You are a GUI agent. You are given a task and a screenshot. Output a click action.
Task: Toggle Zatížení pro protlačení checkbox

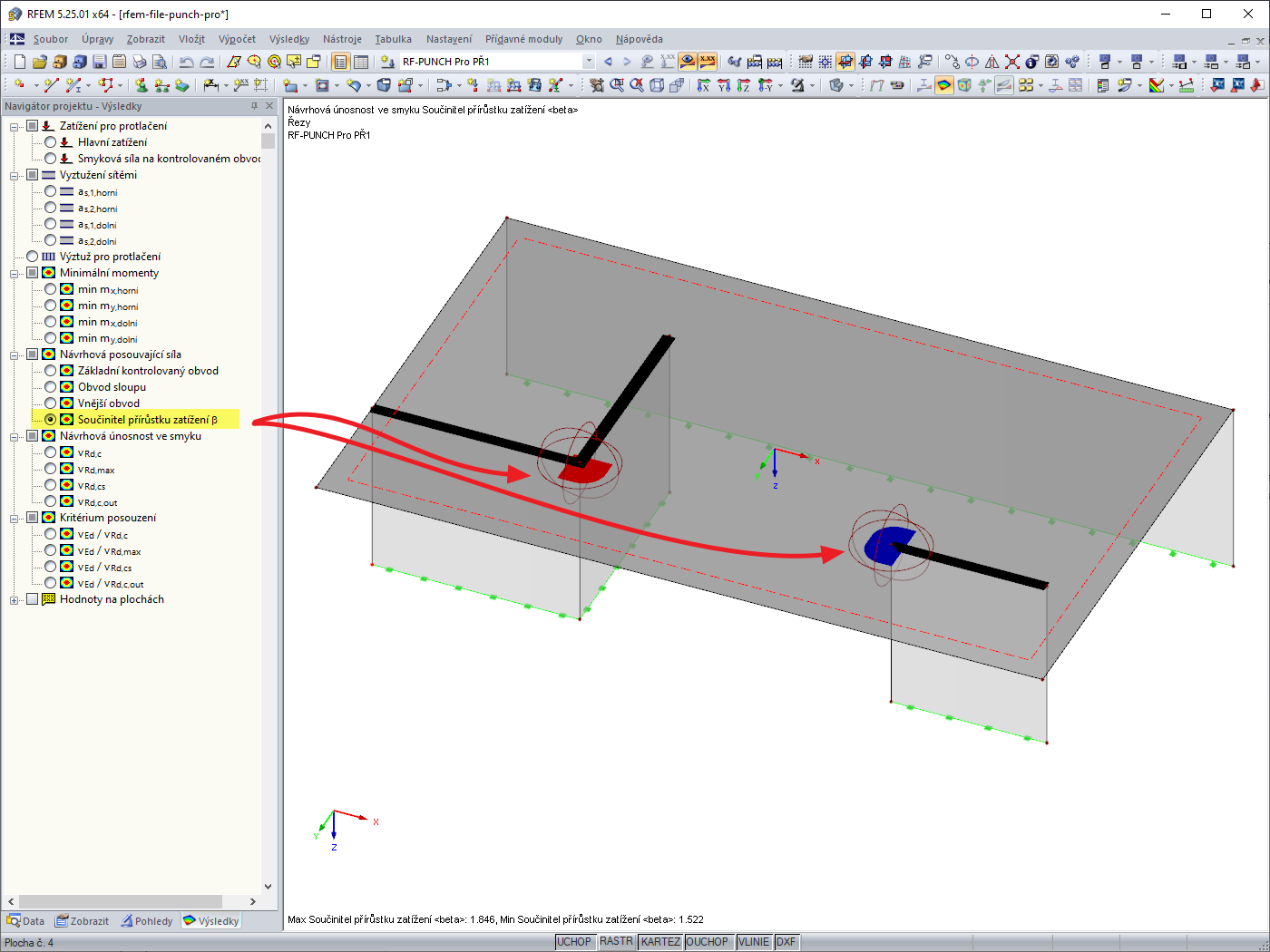tap(33, 126)
